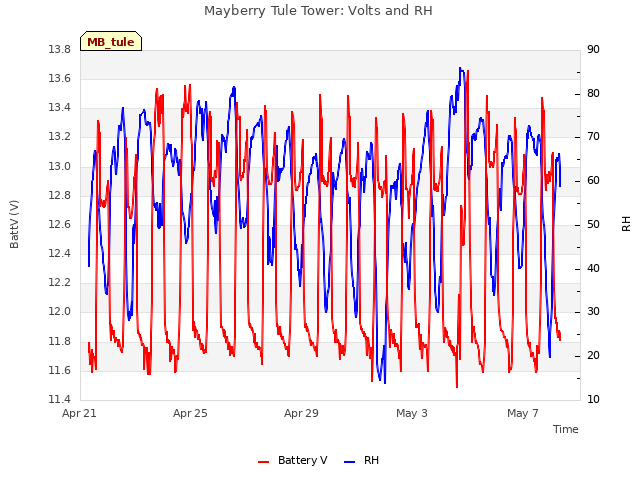Click the RH legend entry
The width and height of the screenshot is (640, 480).
[361, 460]
